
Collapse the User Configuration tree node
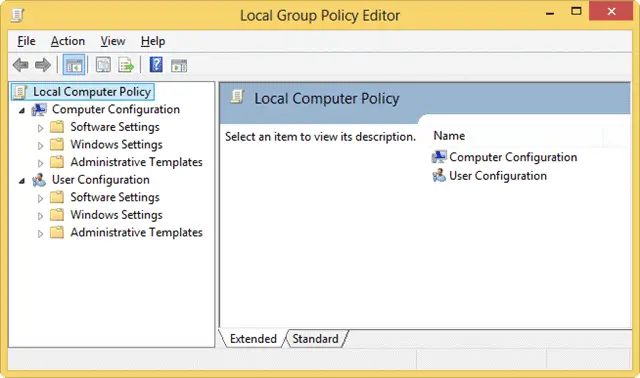pyautogui.click(x=22, y=181)
